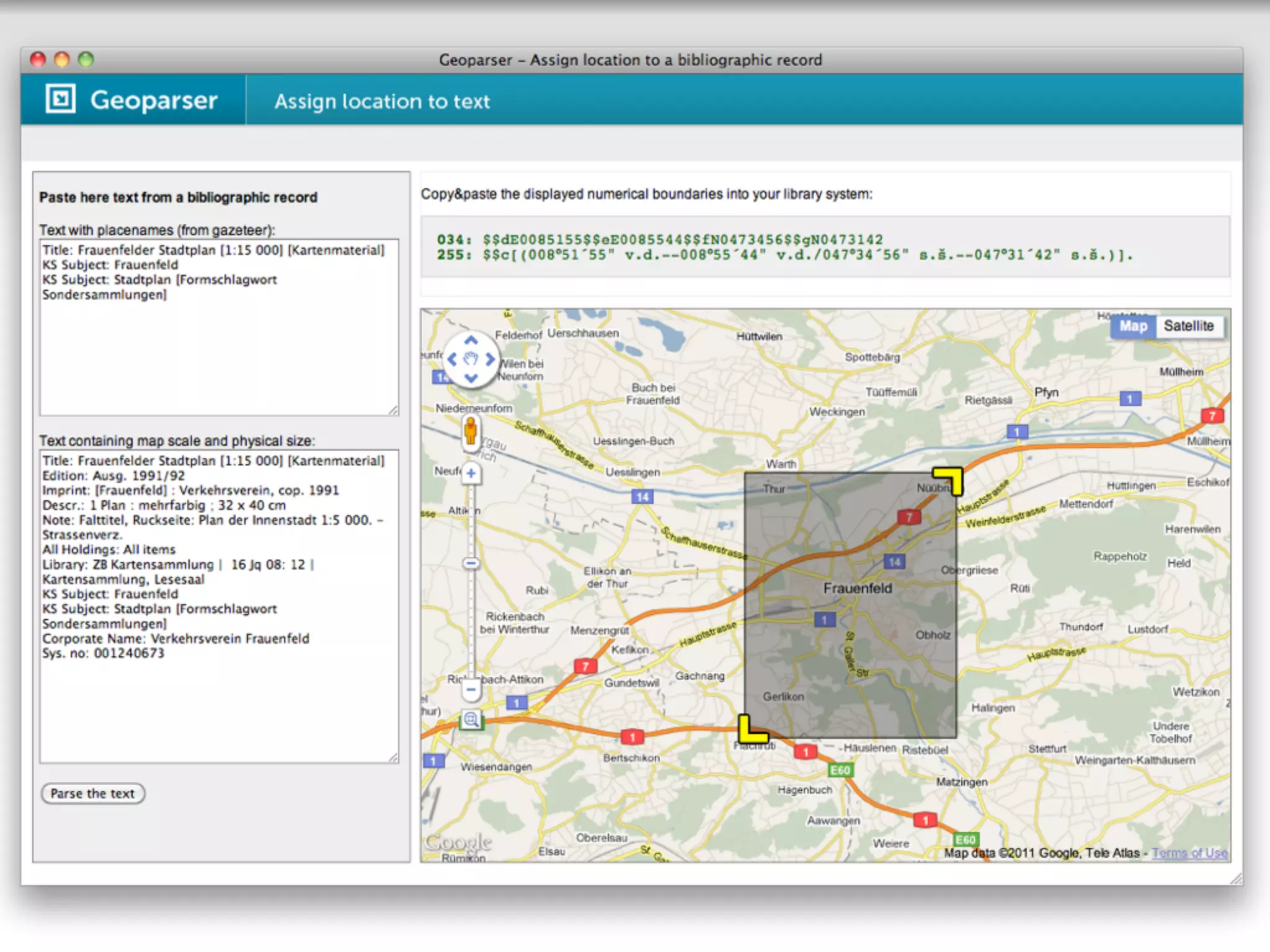Viewport: 1270px width, 952px height.
Task: Click the placenames text input area
Action: 219,327
